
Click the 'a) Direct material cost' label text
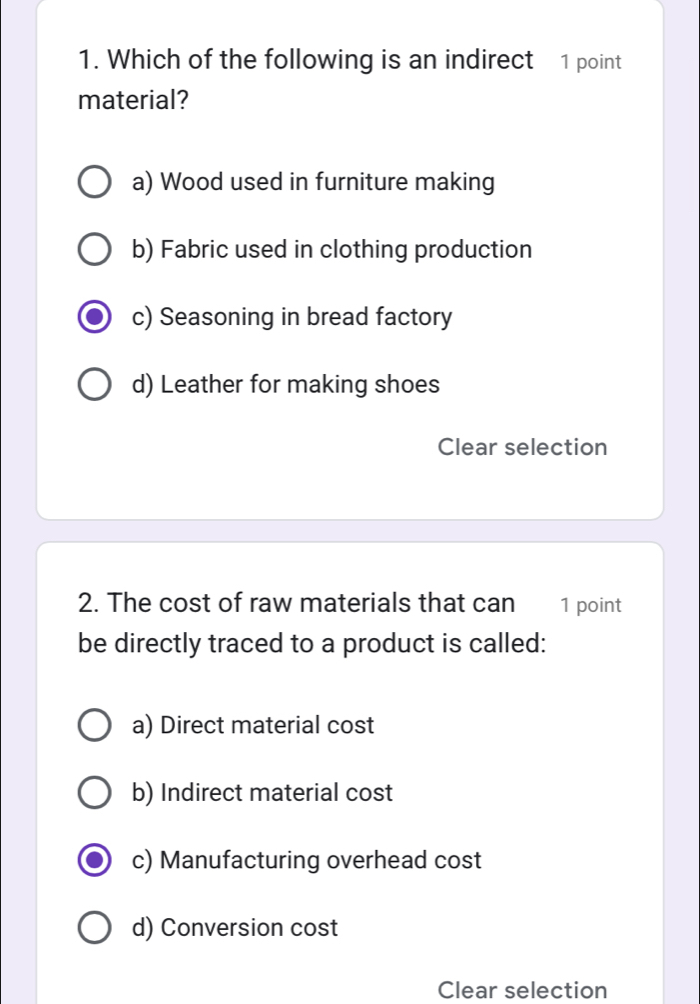click(x=253, y=726)
